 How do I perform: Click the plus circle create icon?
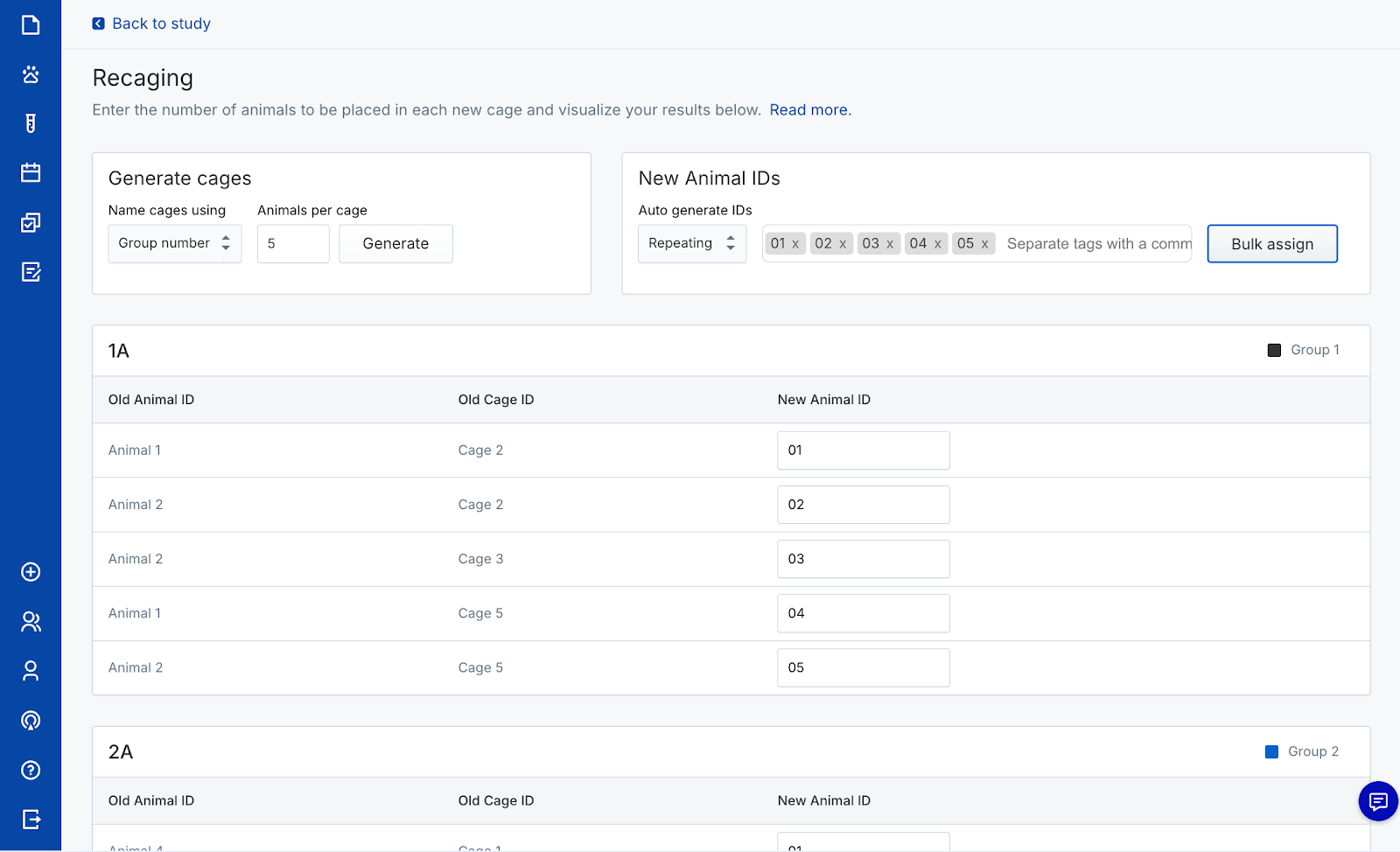(x=31, y=572)
